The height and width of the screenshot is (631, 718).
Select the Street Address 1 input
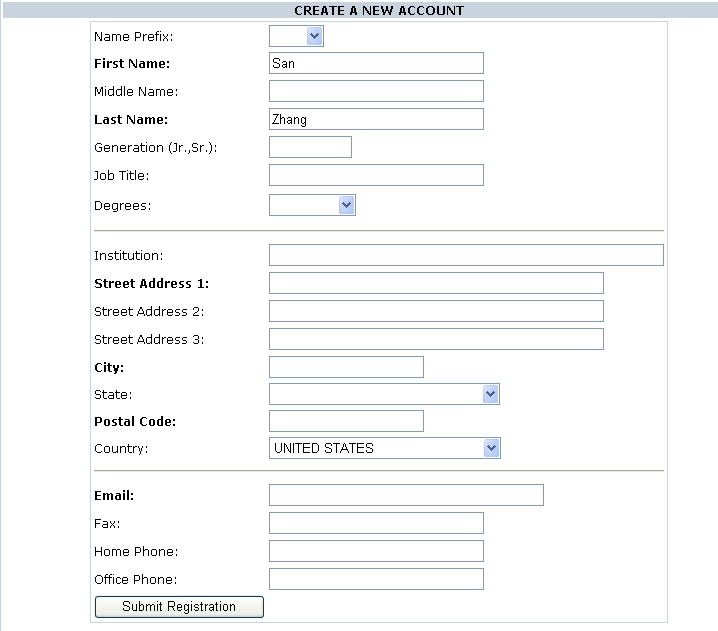click(x=436, y=283)
